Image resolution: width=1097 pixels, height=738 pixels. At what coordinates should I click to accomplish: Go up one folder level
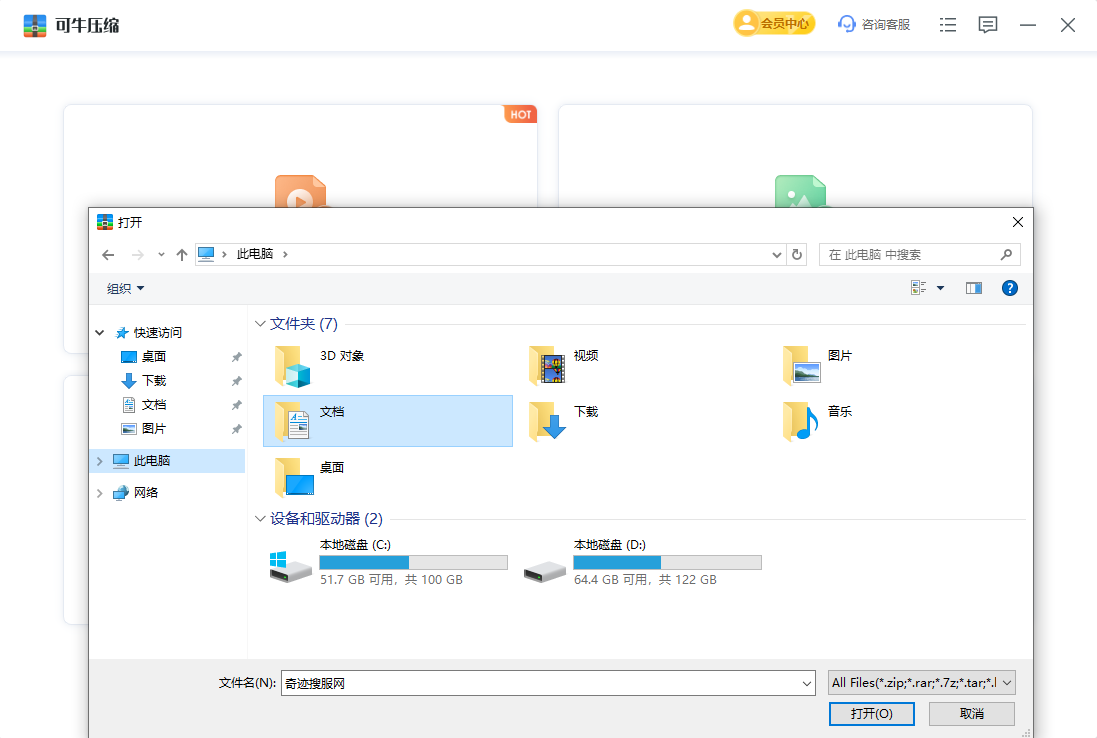click(x=182, y=255)
